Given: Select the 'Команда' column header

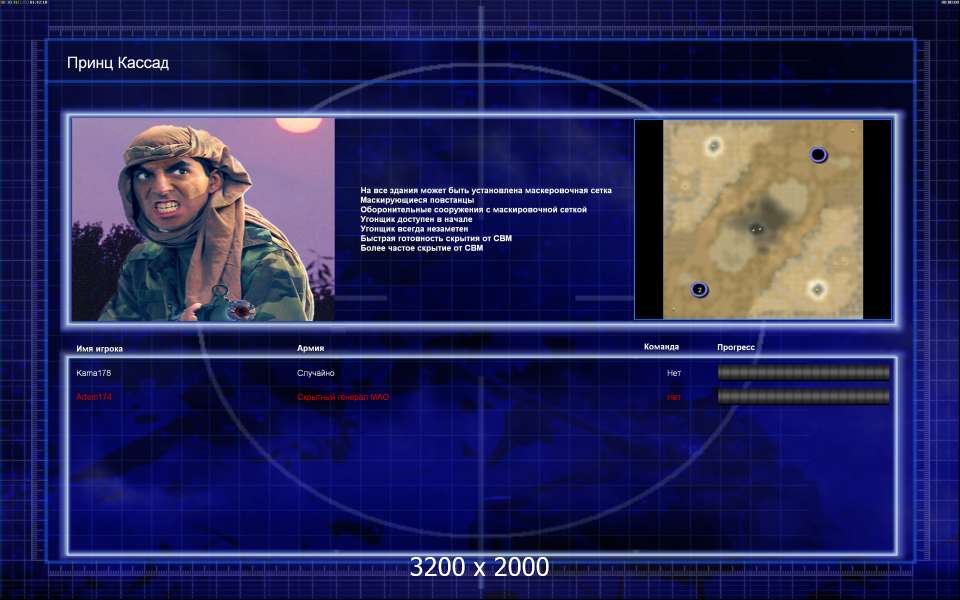Looking at the screenshot, I should click(661, 347).
